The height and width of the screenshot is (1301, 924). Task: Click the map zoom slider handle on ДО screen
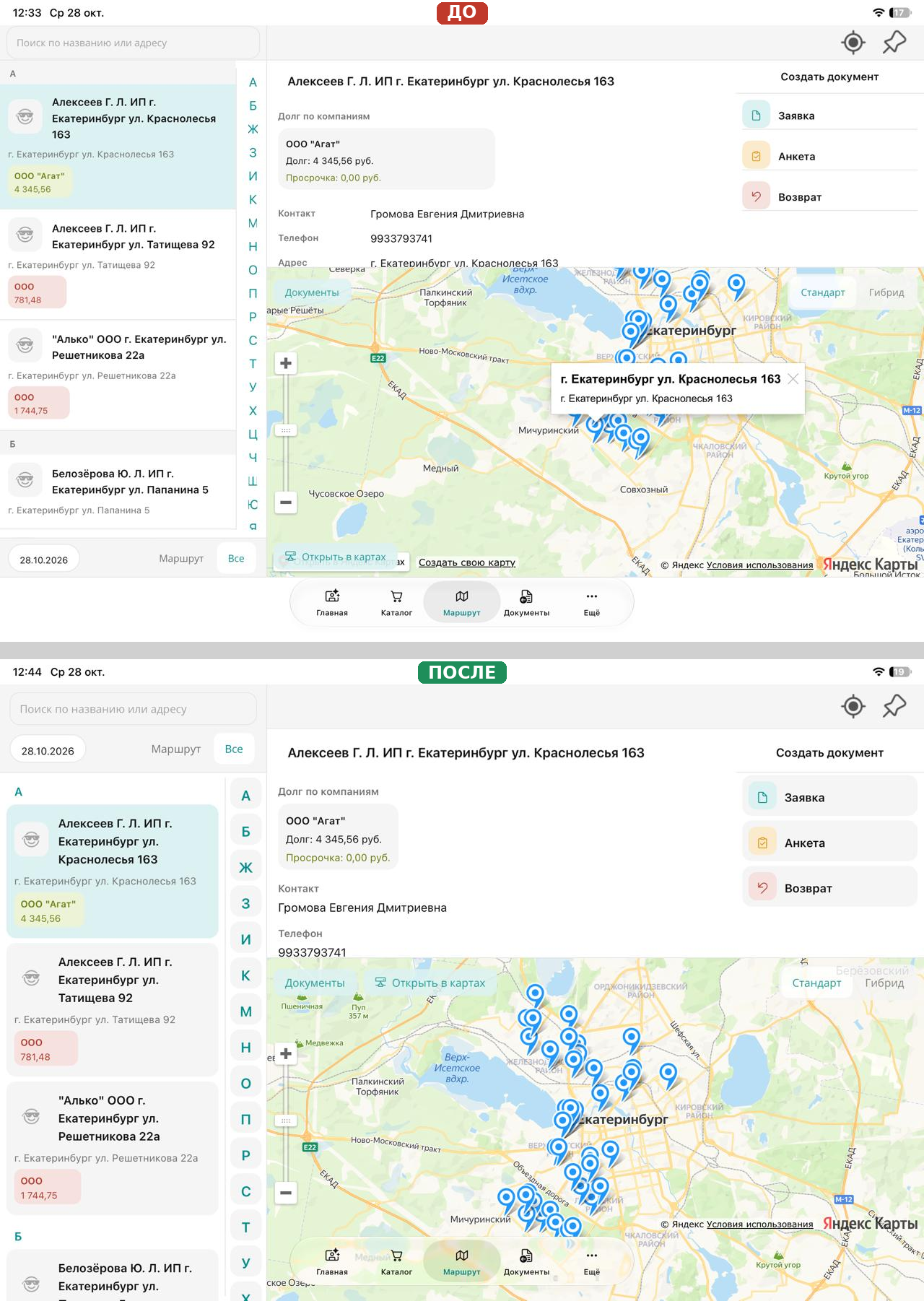click(x=286, y=430)
